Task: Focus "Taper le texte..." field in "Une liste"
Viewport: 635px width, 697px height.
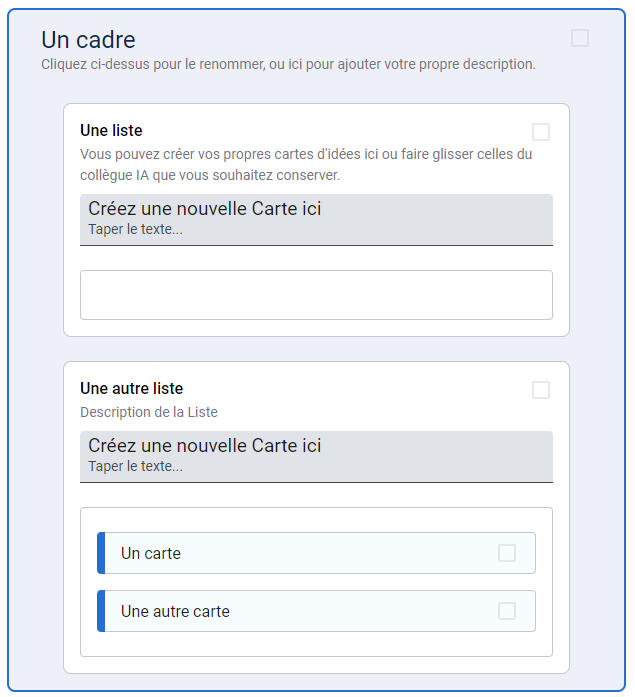Action: [x=136, y=230]
